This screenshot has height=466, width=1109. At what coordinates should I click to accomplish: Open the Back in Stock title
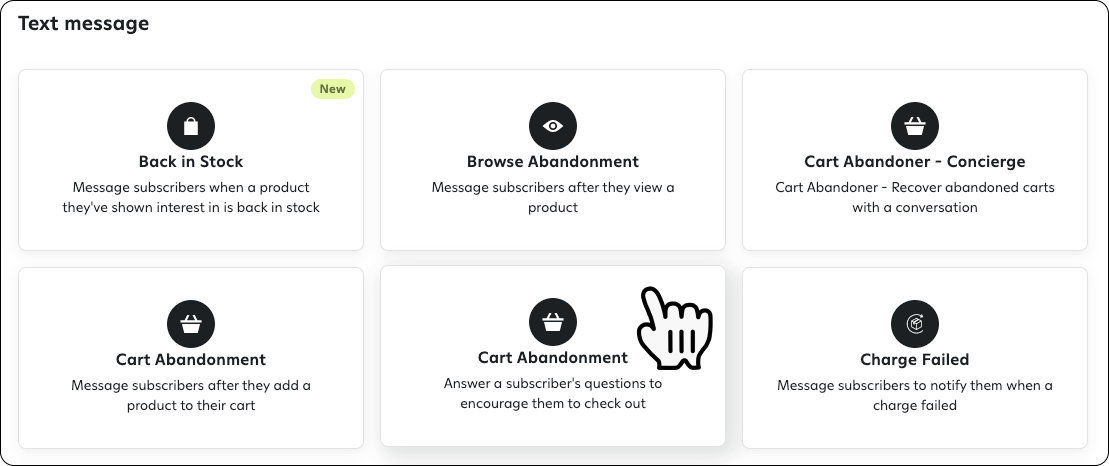pos(191,161)
